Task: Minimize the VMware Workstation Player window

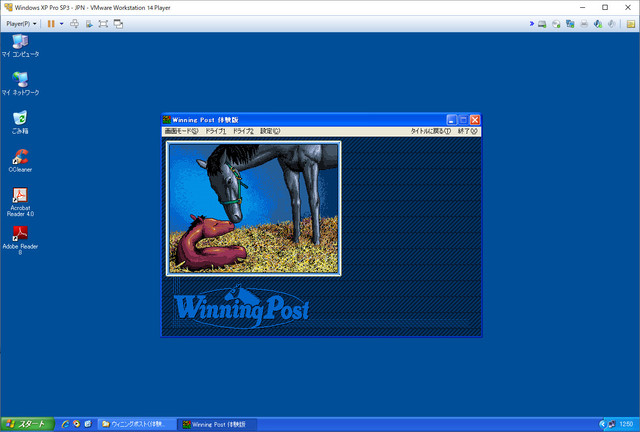Action: [582, 7]
